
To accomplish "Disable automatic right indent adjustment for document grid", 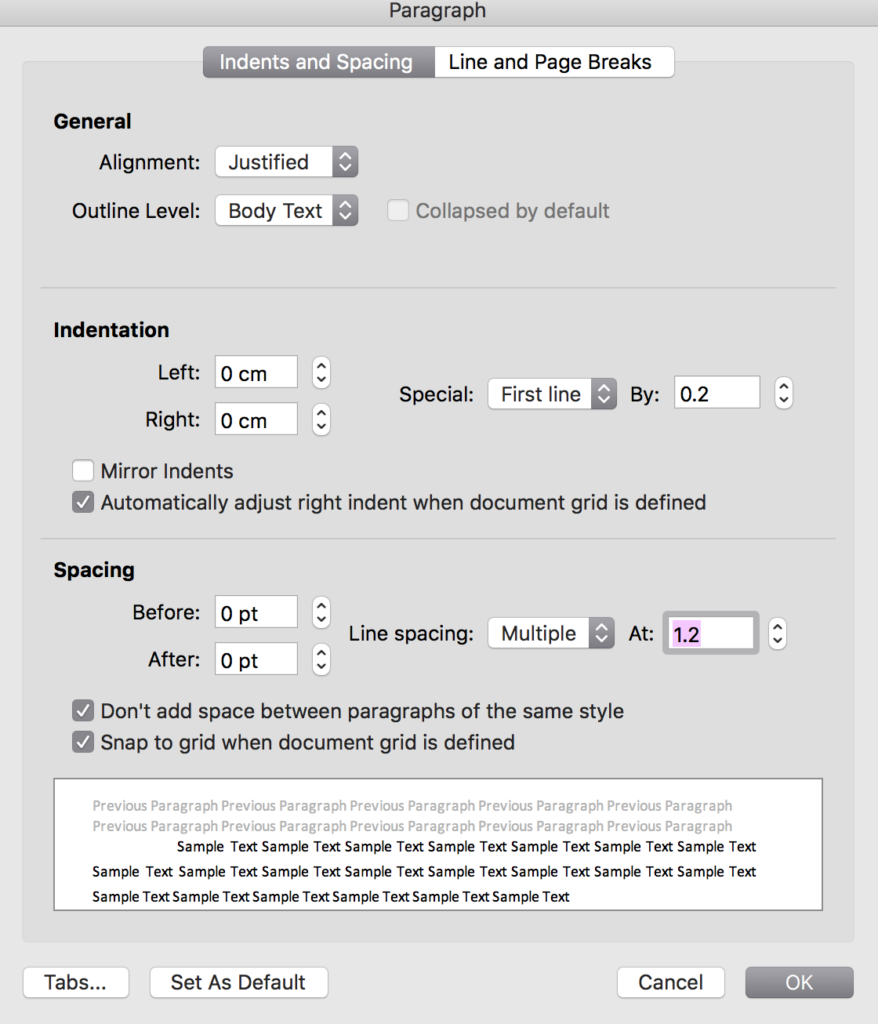I will point(82,502).
